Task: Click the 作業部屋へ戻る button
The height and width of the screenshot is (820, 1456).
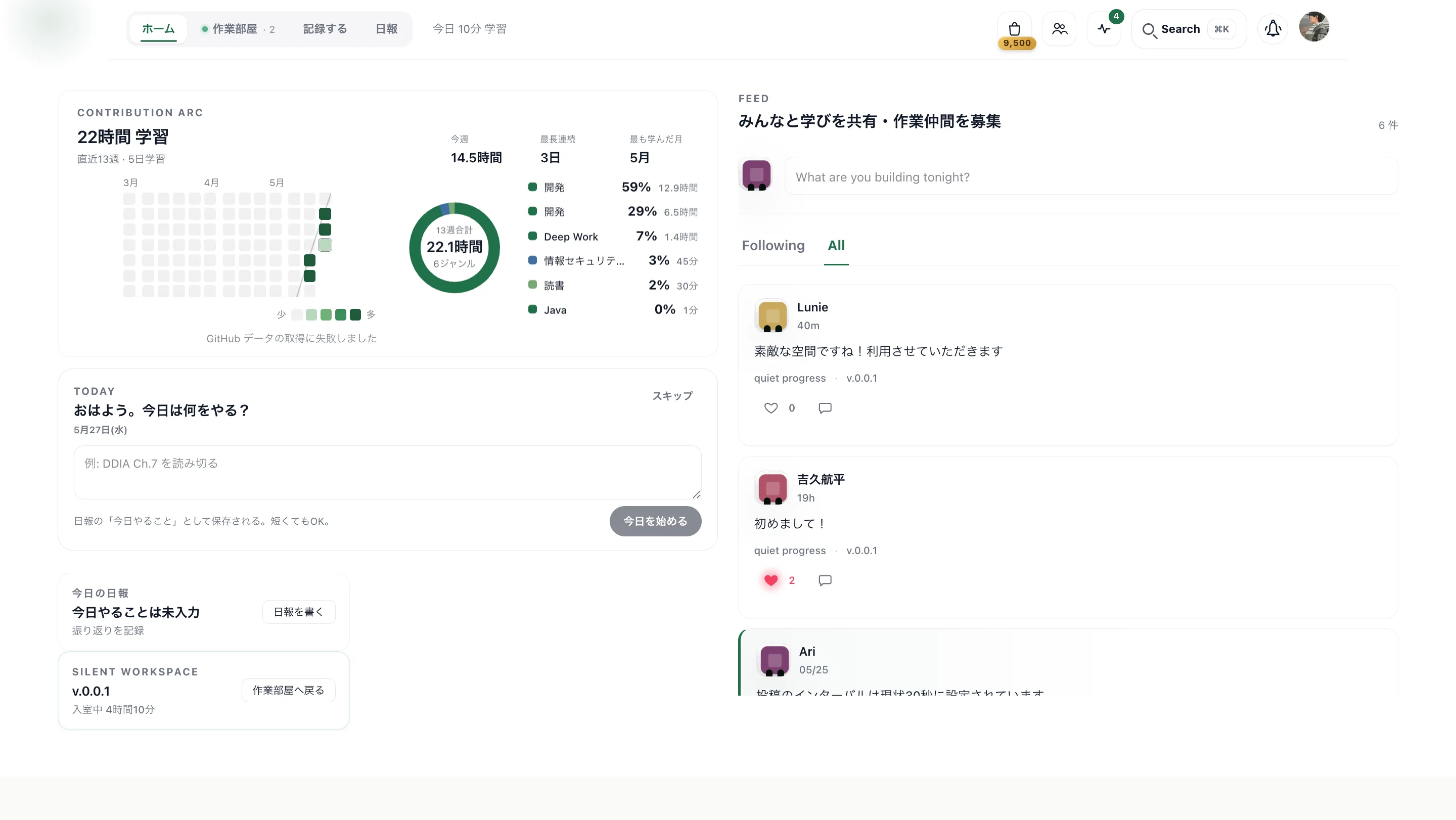Action: pyautogui.click(x=288, y=691)
